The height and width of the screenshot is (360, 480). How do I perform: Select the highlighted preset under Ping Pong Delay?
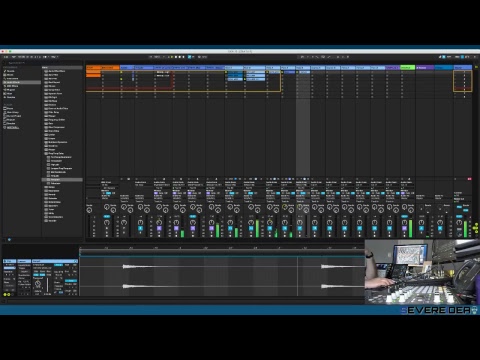62,179
